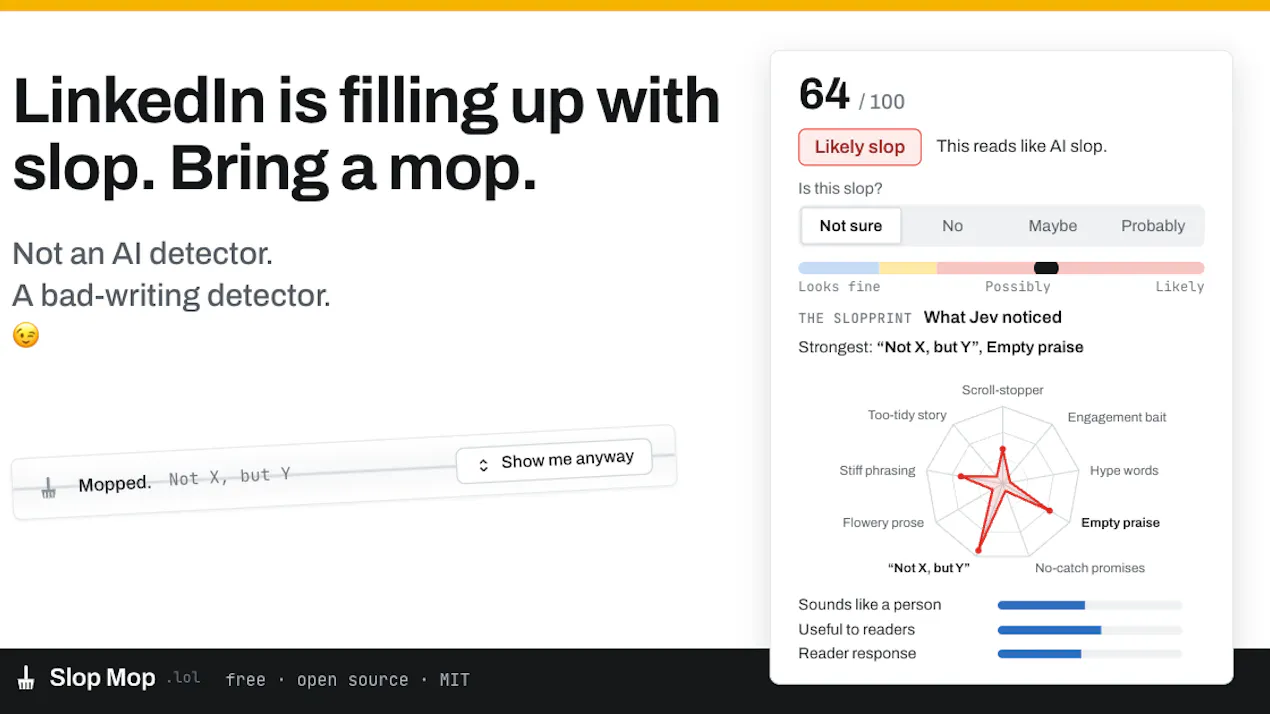
Task: Click the Is this slop? question label
Action: click(840, 188)
